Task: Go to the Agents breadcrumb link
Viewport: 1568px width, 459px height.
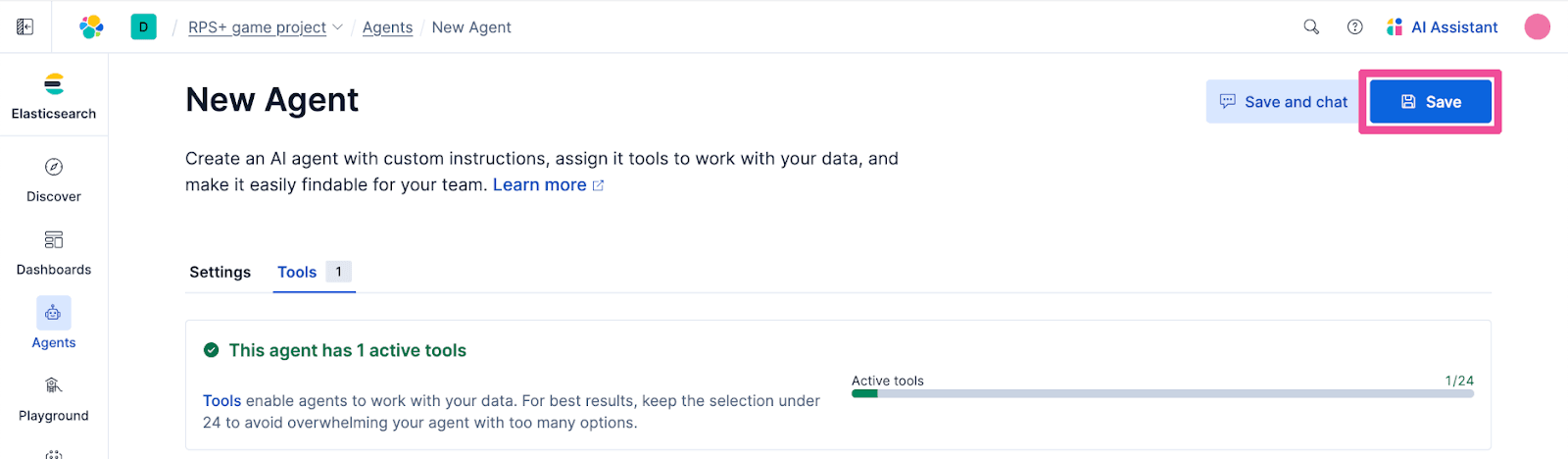Action: click(x=387, y=27)
